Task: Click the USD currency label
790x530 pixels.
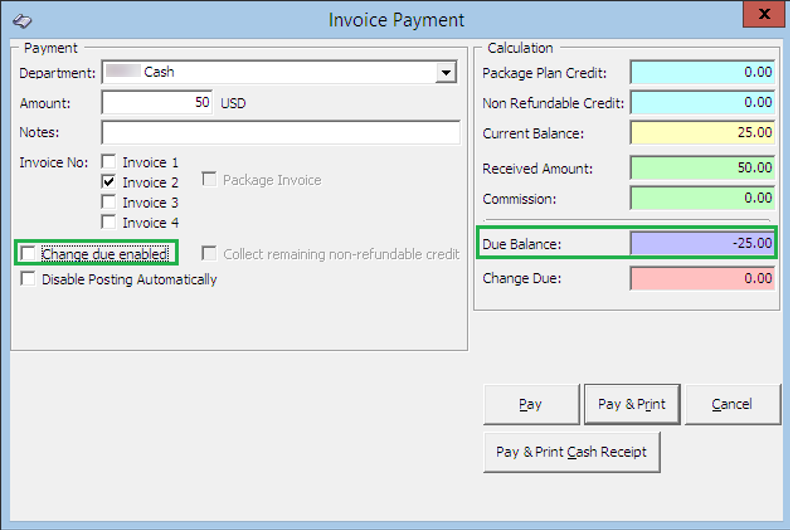Action: (233, 103)
